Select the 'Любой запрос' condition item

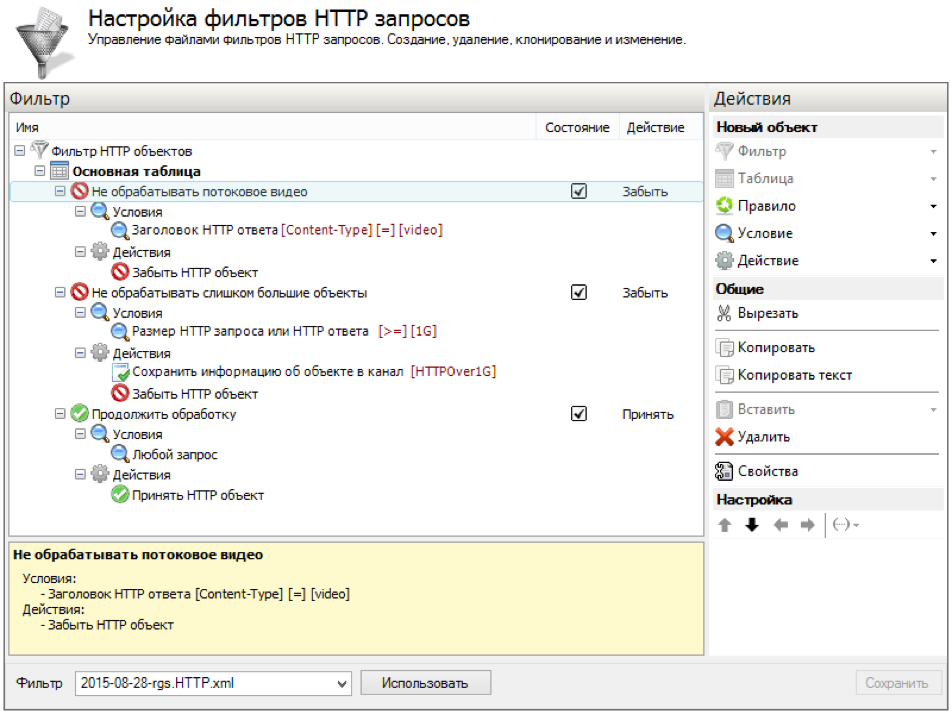tap(175, 455)
